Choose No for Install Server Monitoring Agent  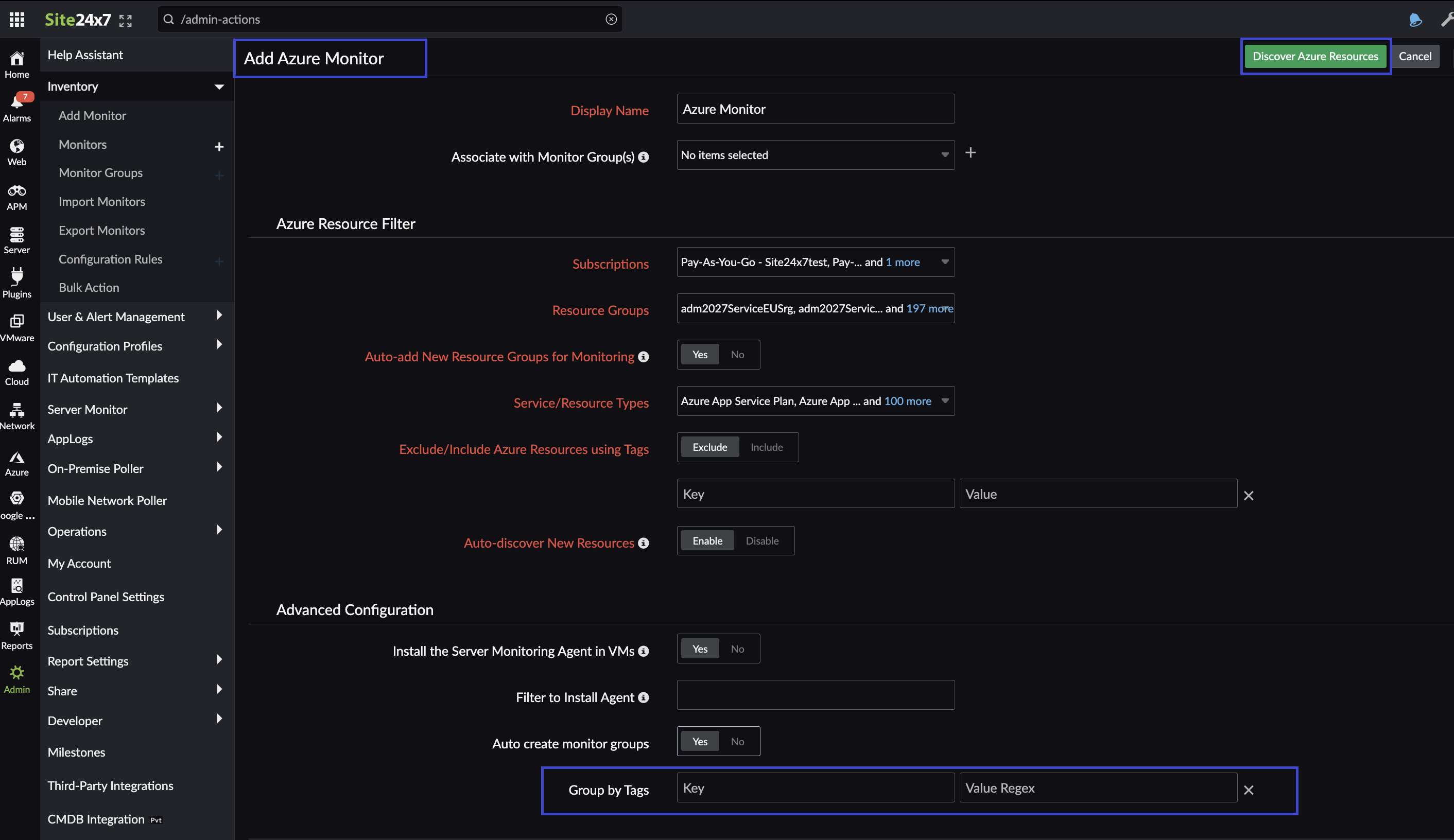[x=737, y=649]
